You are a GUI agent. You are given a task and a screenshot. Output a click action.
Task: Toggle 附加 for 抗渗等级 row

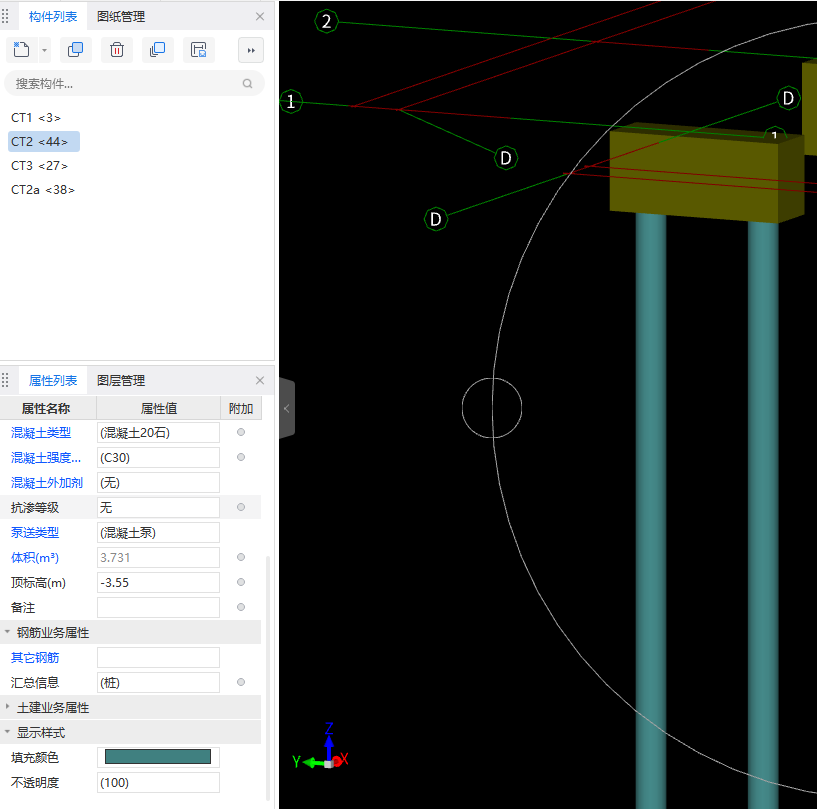(241, 507)
